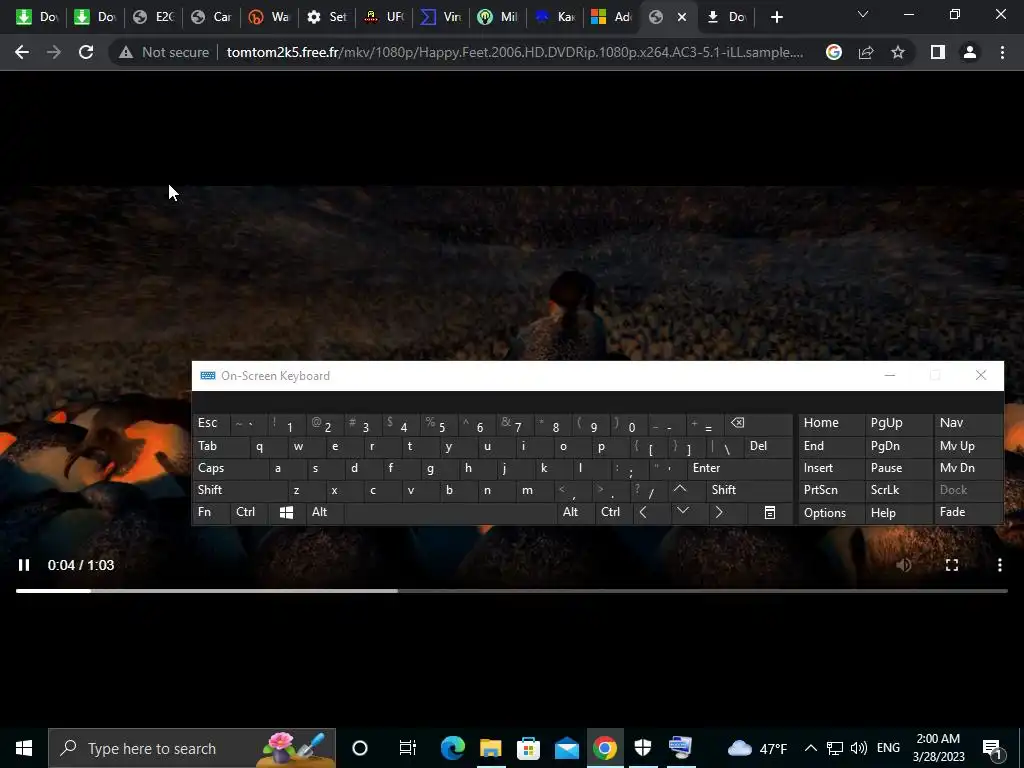Mute the video with speaker icon
The width and height of the screenshot is (1024, 768).
[x=904, y=565]
